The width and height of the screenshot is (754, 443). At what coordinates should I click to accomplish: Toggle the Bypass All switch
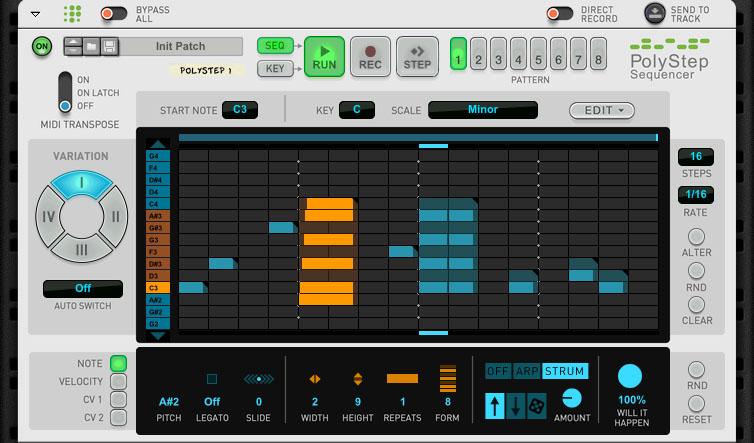point(114,14)
